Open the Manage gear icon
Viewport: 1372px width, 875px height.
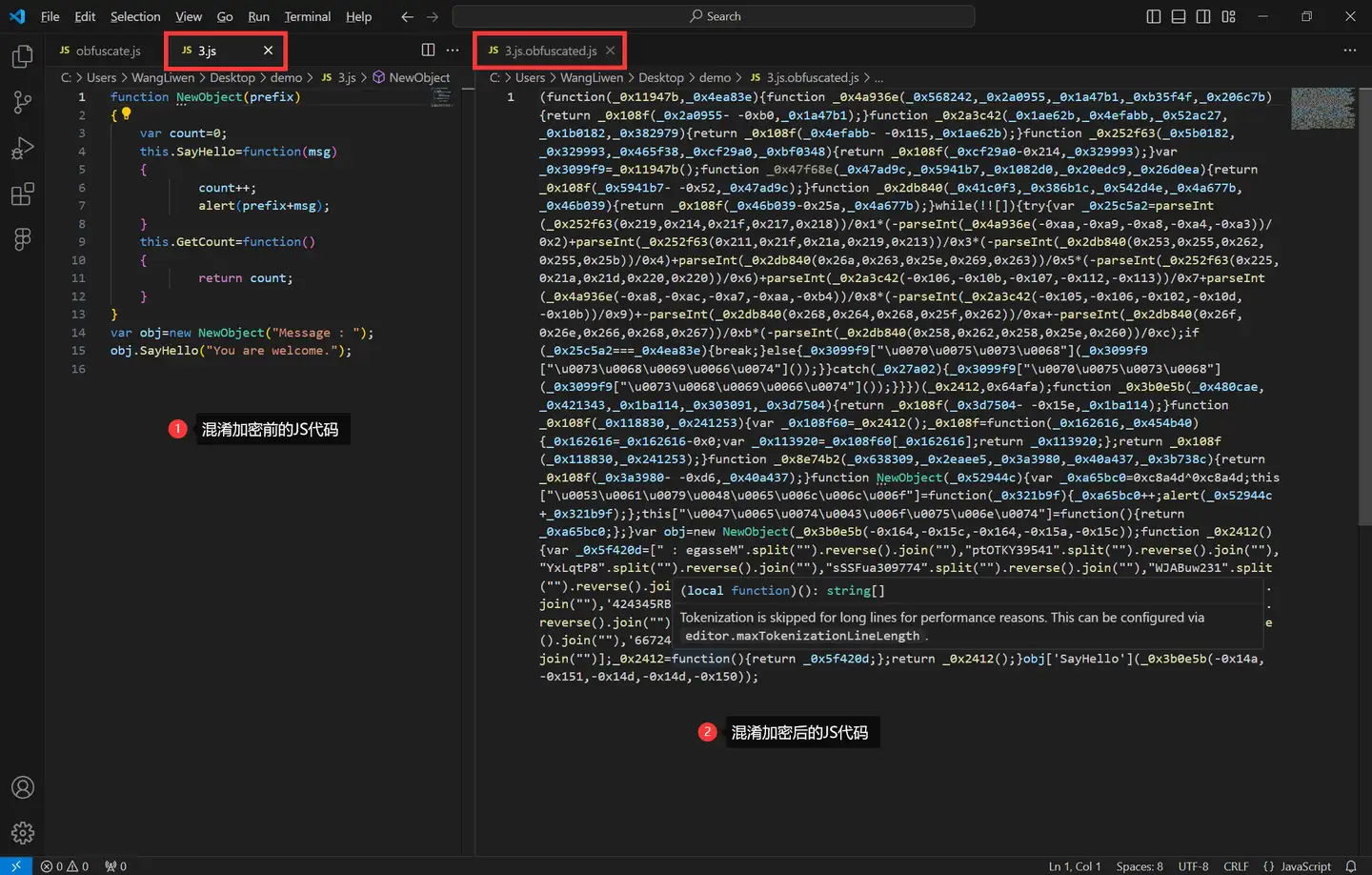pyautogui.click(x=22, y=833)
